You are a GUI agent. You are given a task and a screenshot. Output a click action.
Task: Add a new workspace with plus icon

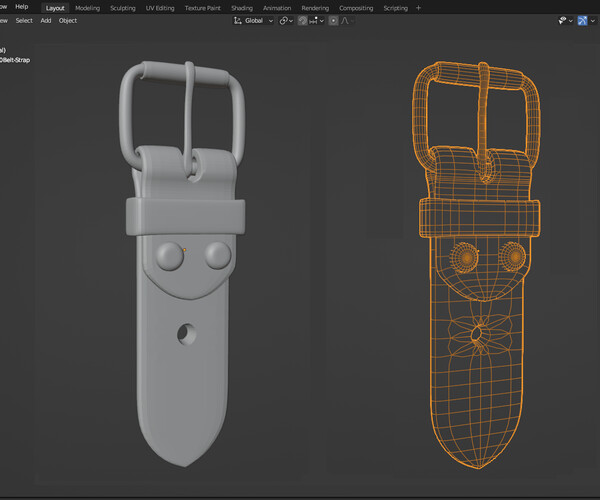[418, 8]
